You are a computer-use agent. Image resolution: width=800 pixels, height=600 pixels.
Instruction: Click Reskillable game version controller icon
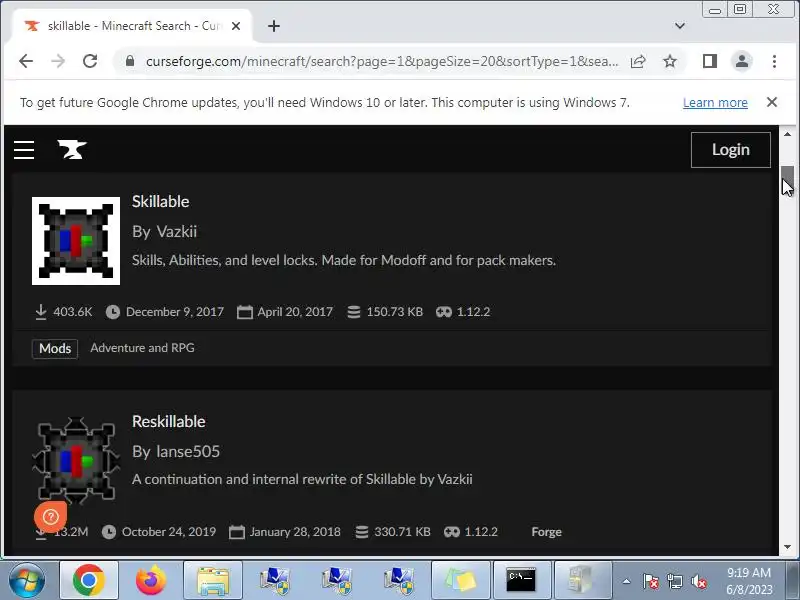(452, 532)
